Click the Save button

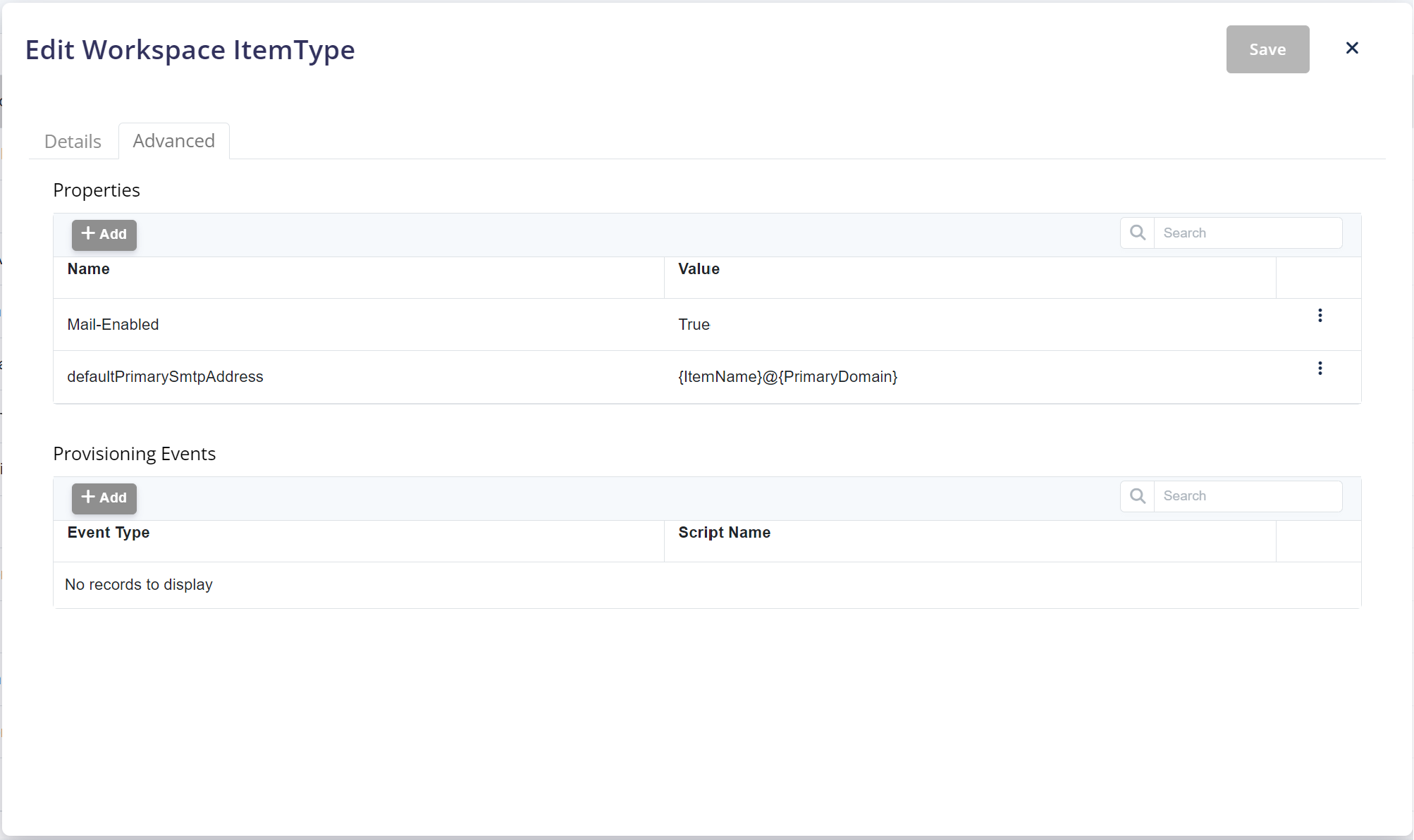1267,49
